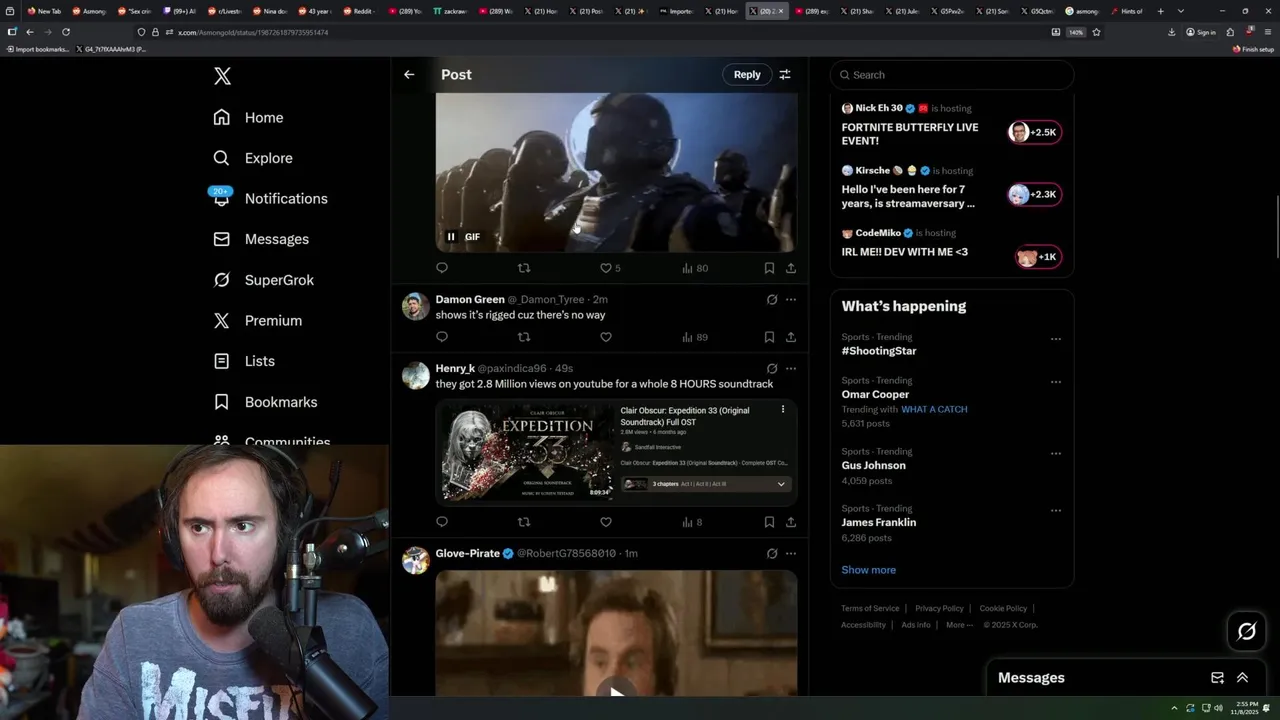
Task: Open the Terms of Service link
Action: [870, 608]
